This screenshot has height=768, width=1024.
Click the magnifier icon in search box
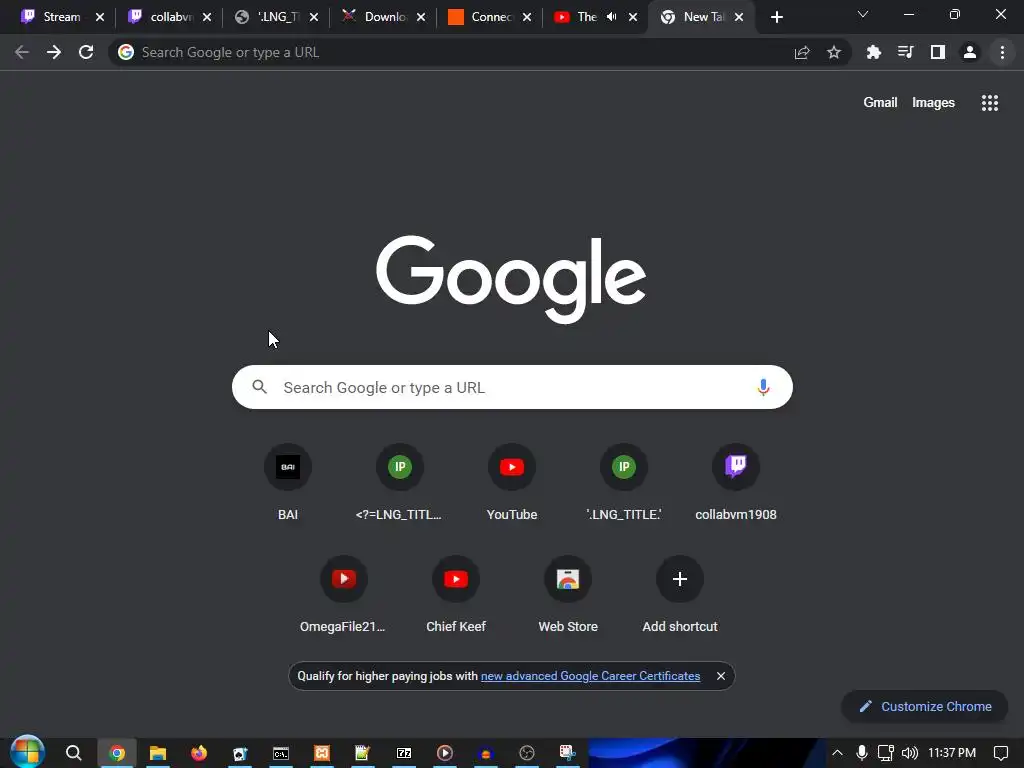(259, 387)
